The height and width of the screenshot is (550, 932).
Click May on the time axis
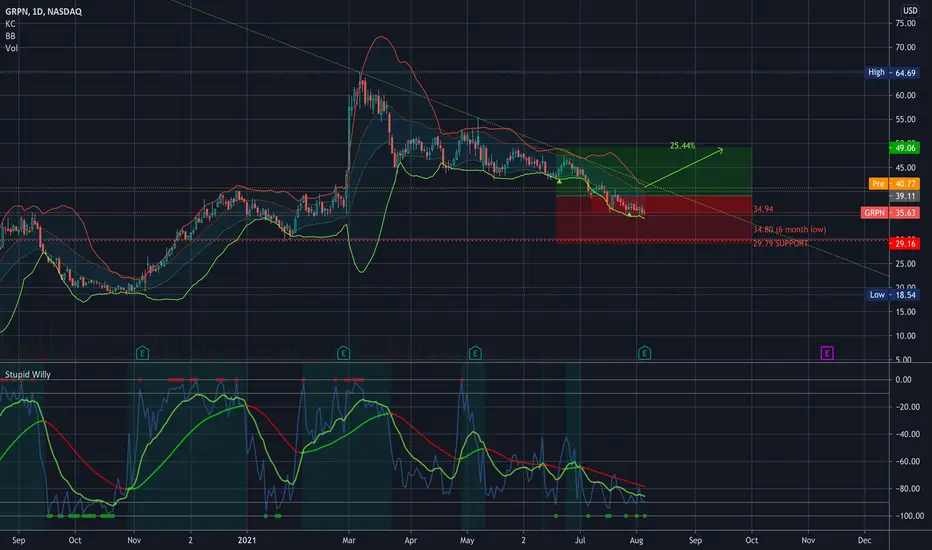[467, 540]
